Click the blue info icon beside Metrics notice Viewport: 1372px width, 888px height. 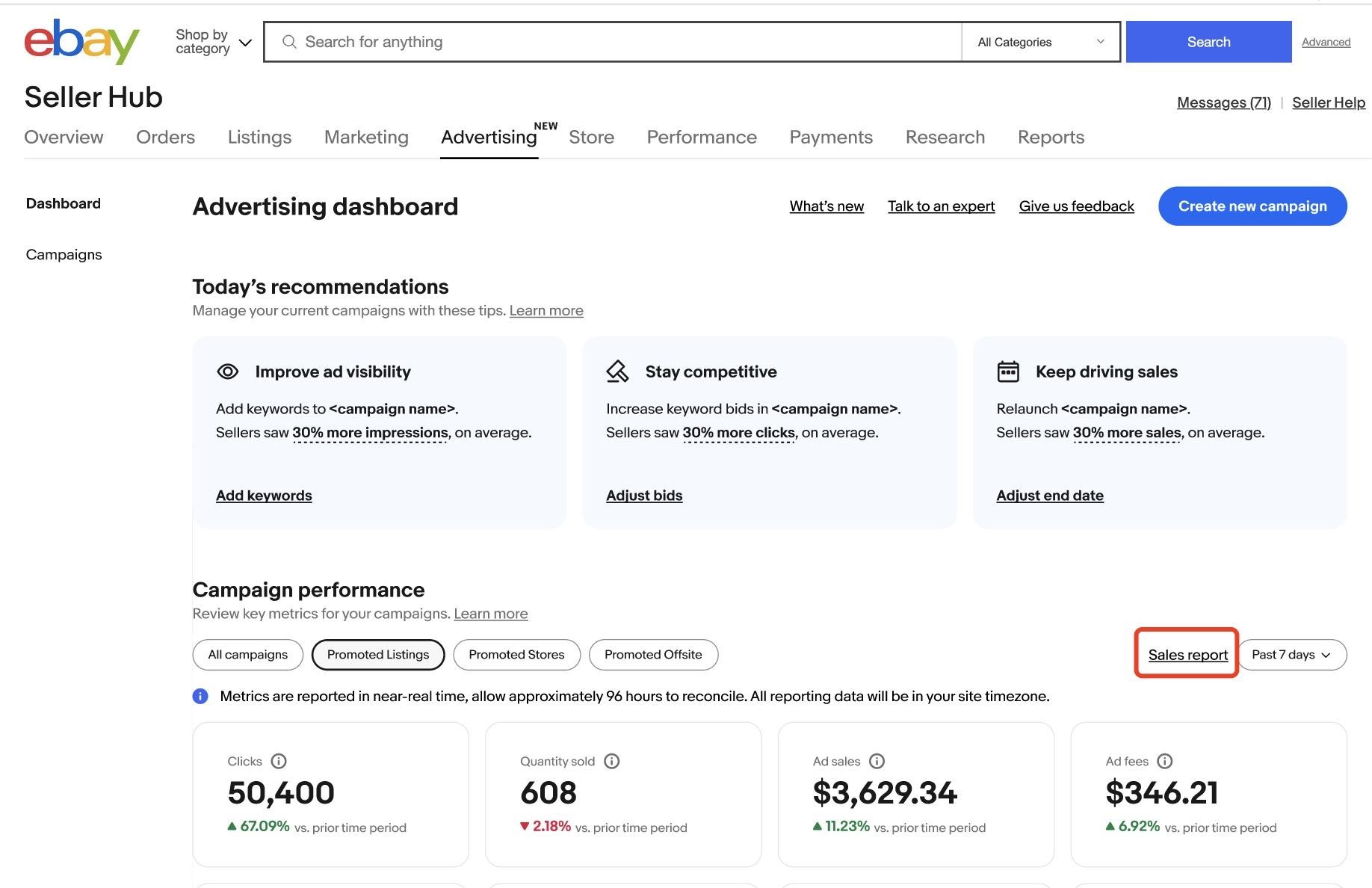pyautogui.click(x=200, y=697)
